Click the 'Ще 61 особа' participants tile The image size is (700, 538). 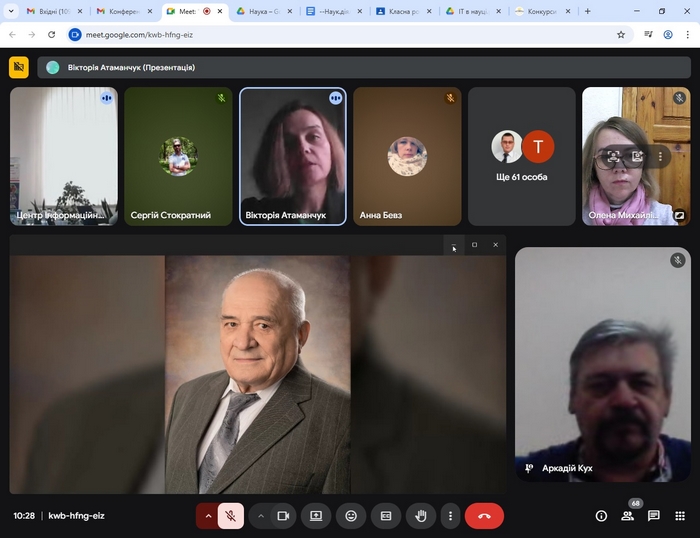pos(522,155)
